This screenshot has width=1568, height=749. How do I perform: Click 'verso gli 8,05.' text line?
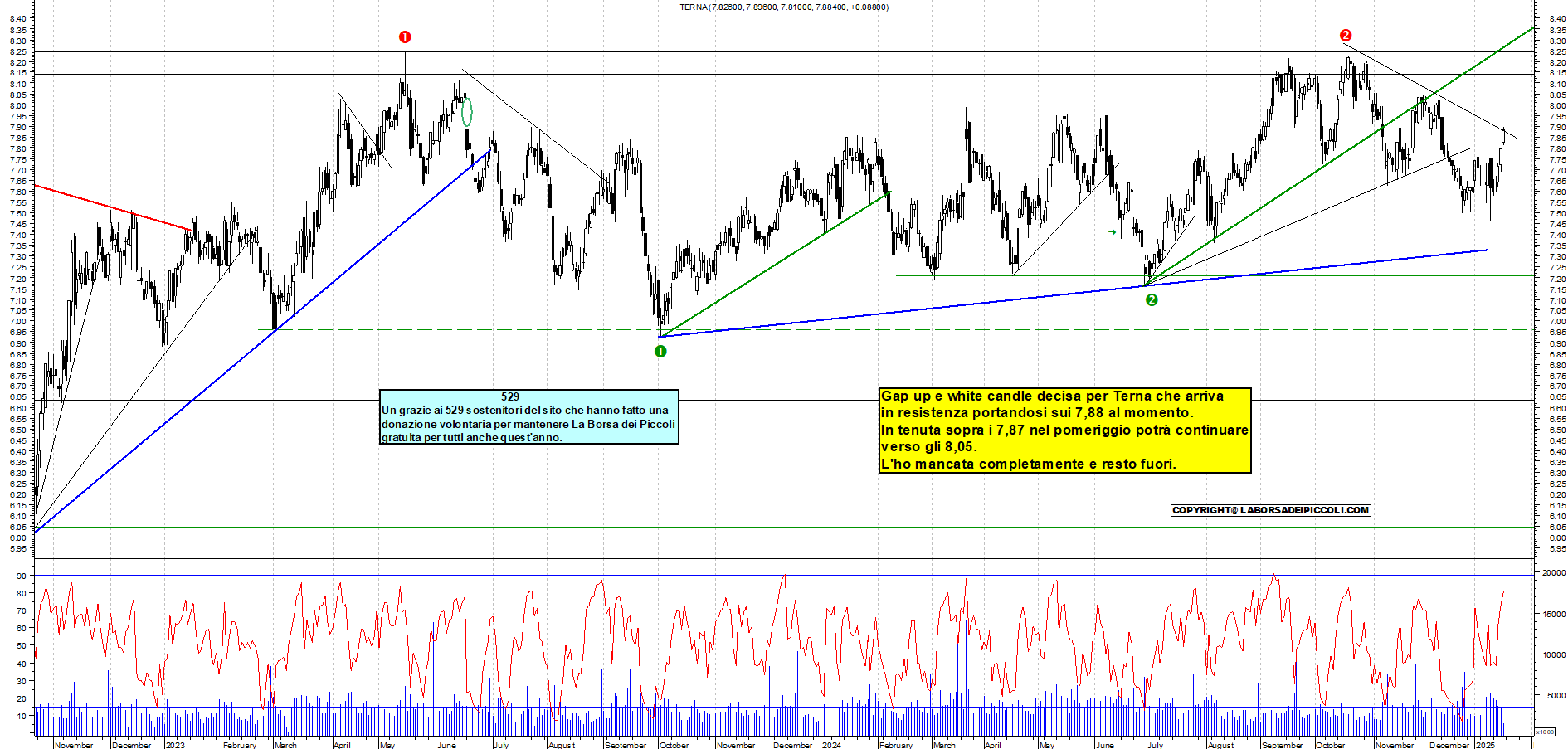coord(929,446)
